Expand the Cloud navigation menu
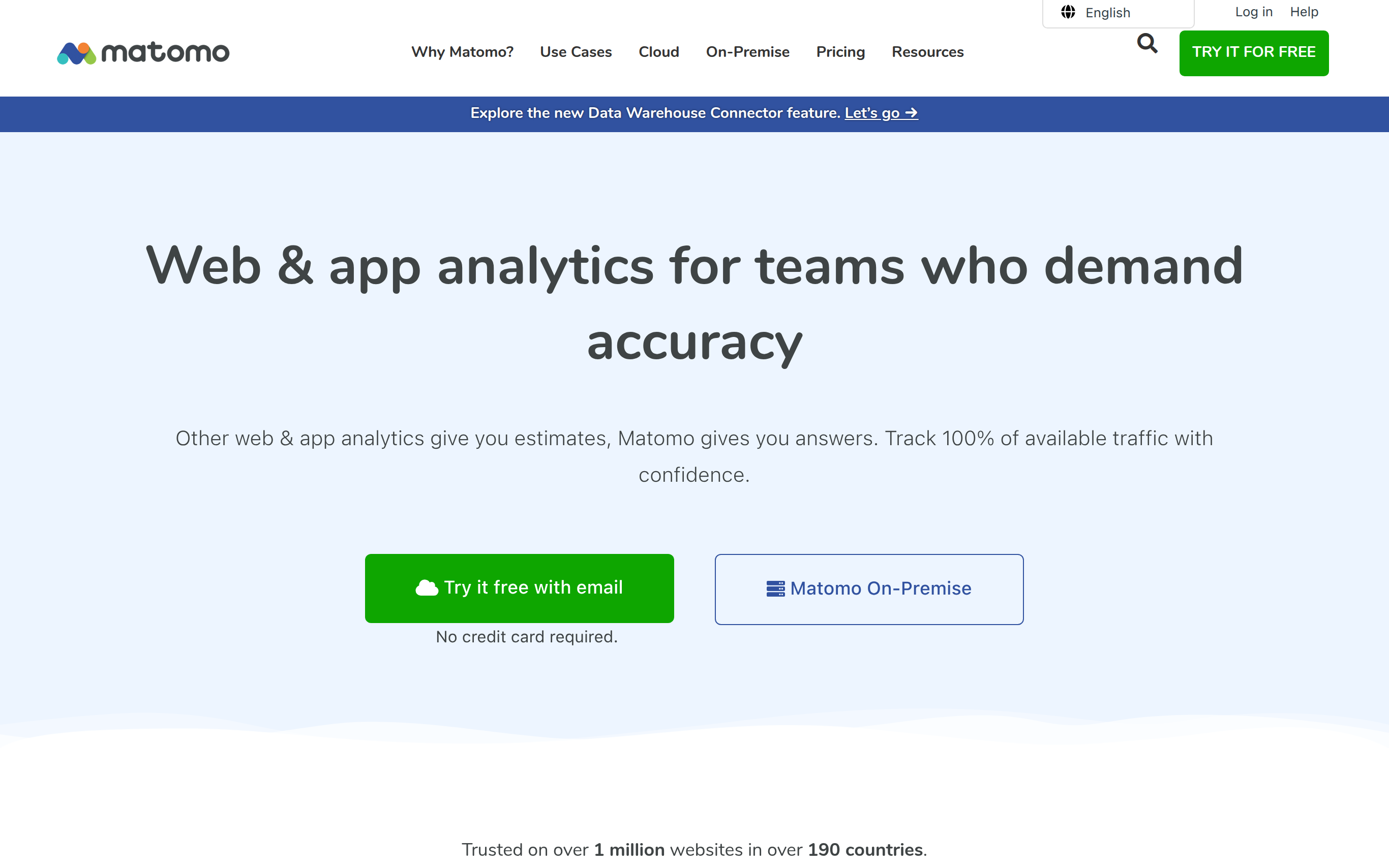 [x=658, y=52]
